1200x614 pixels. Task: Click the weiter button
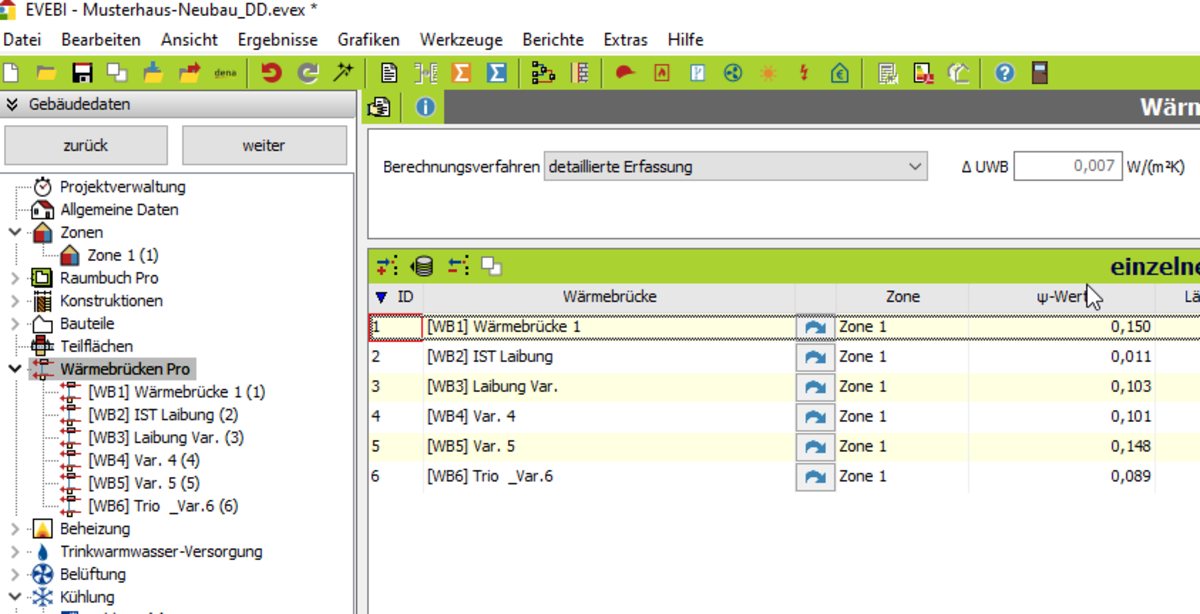[x=264, y=145]
